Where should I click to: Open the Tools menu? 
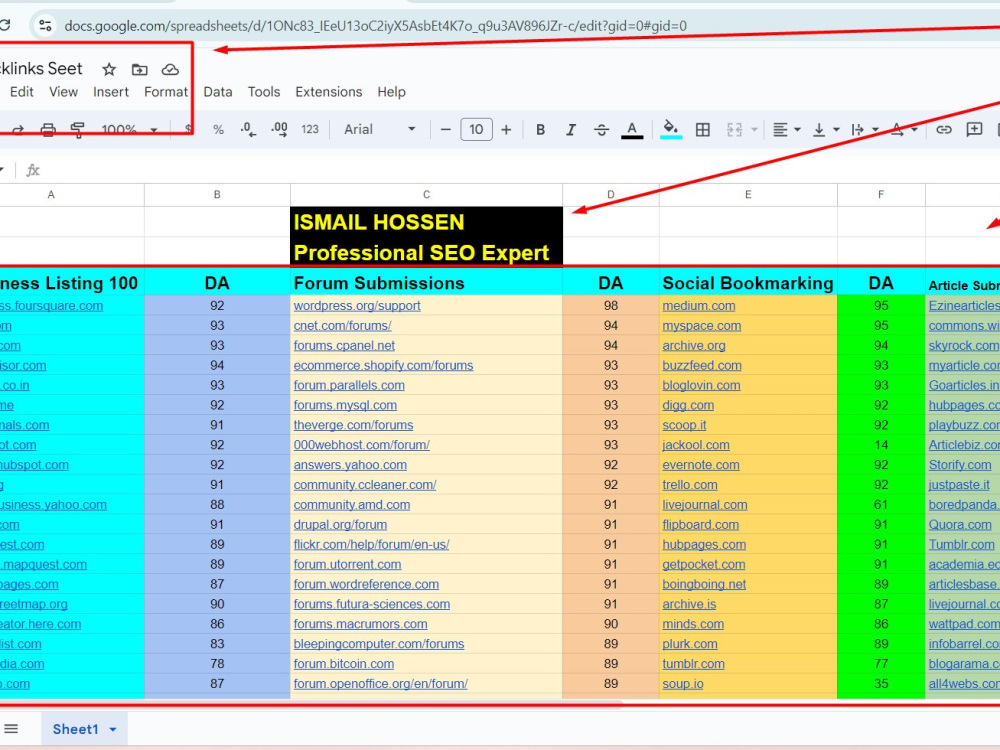click(x=264, y=92)
